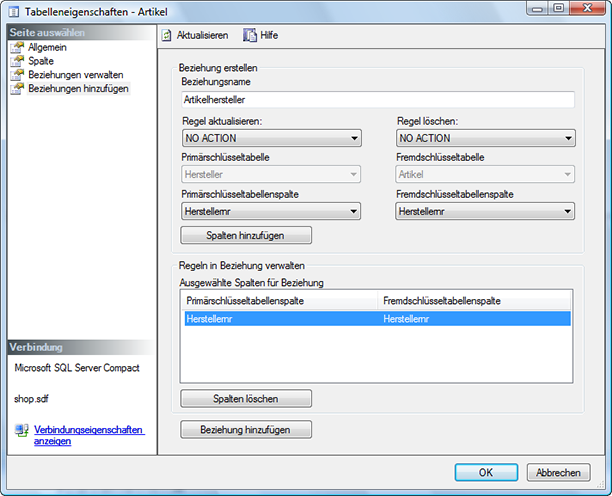Confirm with the OK button

coord(486,473)
